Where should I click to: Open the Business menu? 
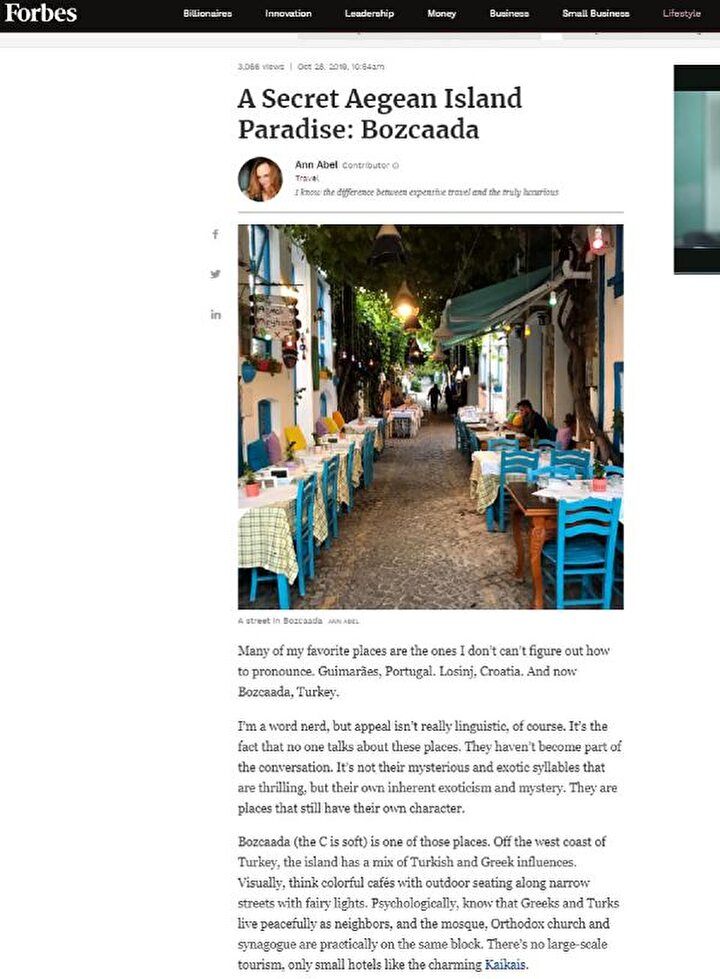coord(509,13)
